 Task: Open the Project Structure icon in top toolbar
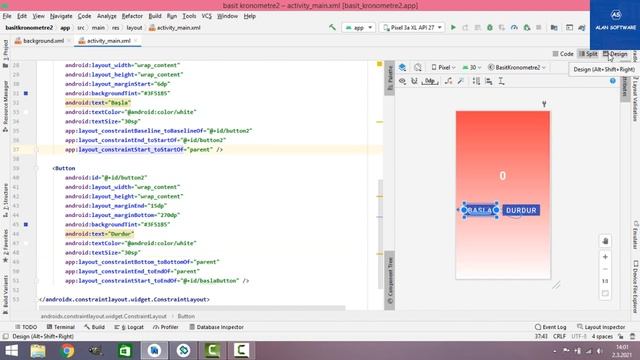pyautogui.click(x=554, y=27)
